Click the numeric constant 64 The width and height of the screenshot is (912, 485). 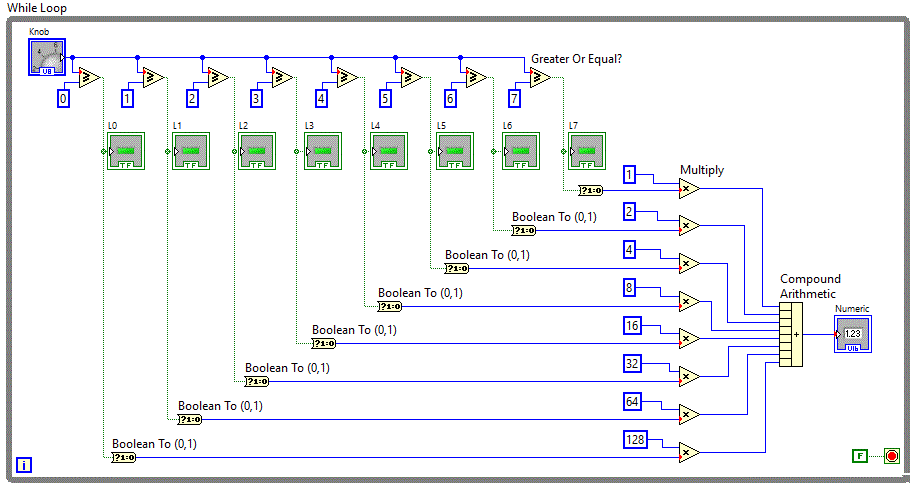coord(633,402)
